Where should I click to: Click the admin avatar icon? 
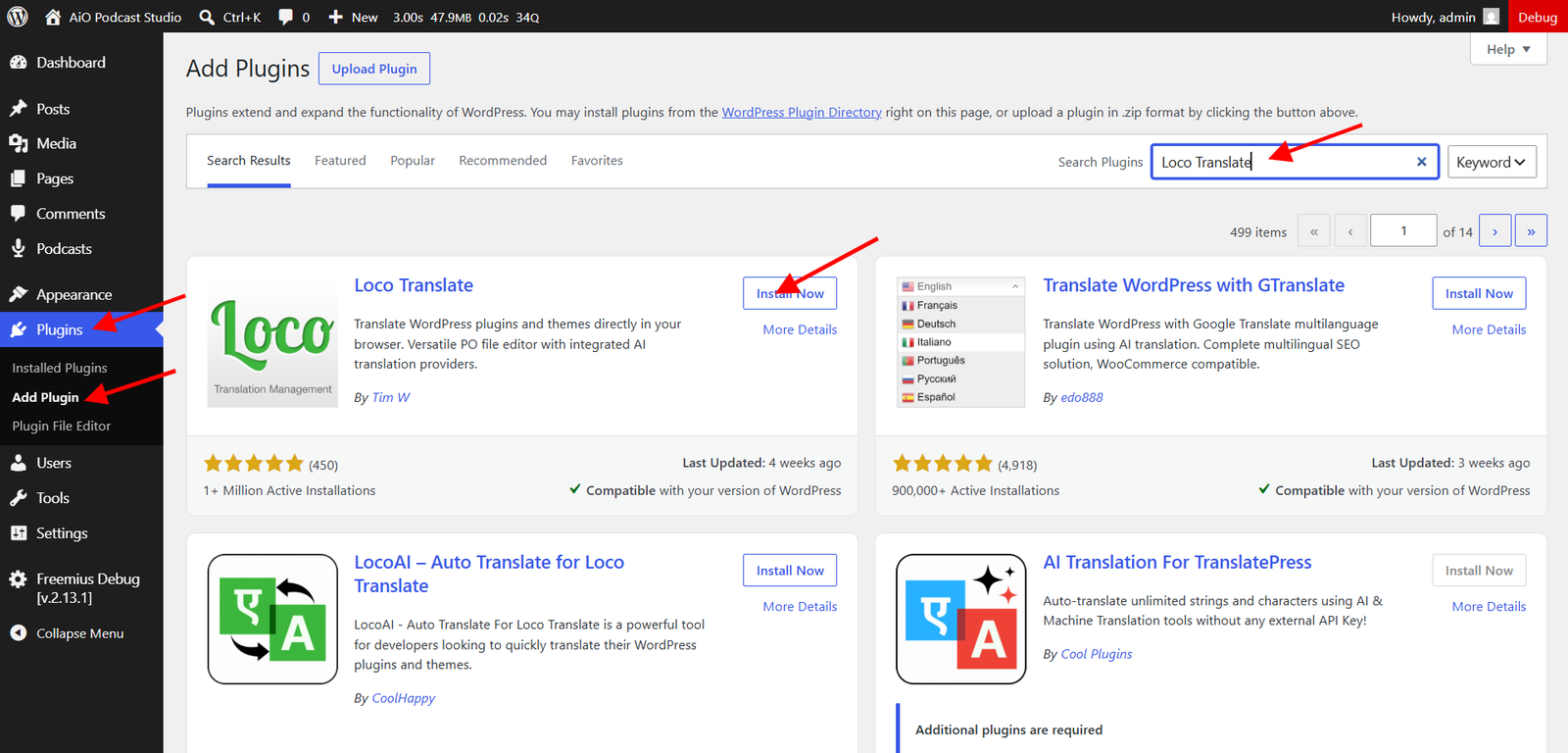point(1491,17)
